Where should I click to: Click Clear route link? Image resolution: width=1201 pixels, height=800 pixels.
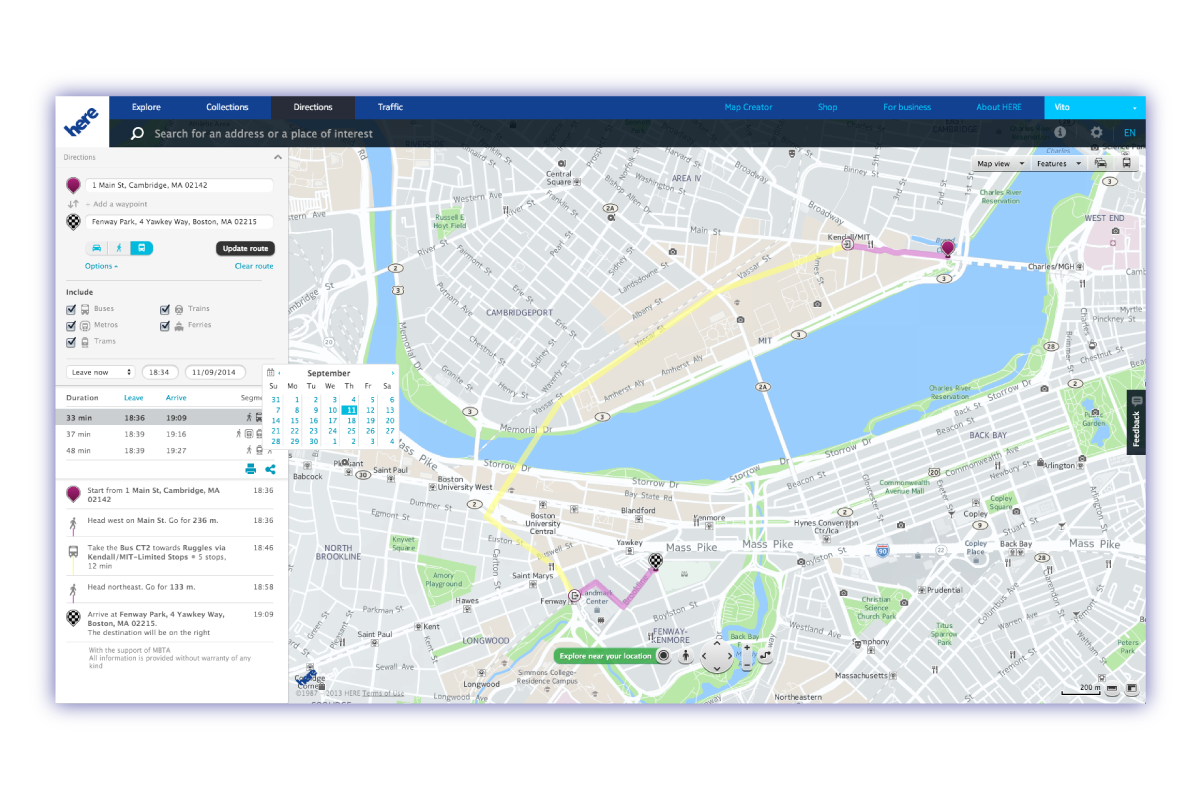(x=254, y=266)
